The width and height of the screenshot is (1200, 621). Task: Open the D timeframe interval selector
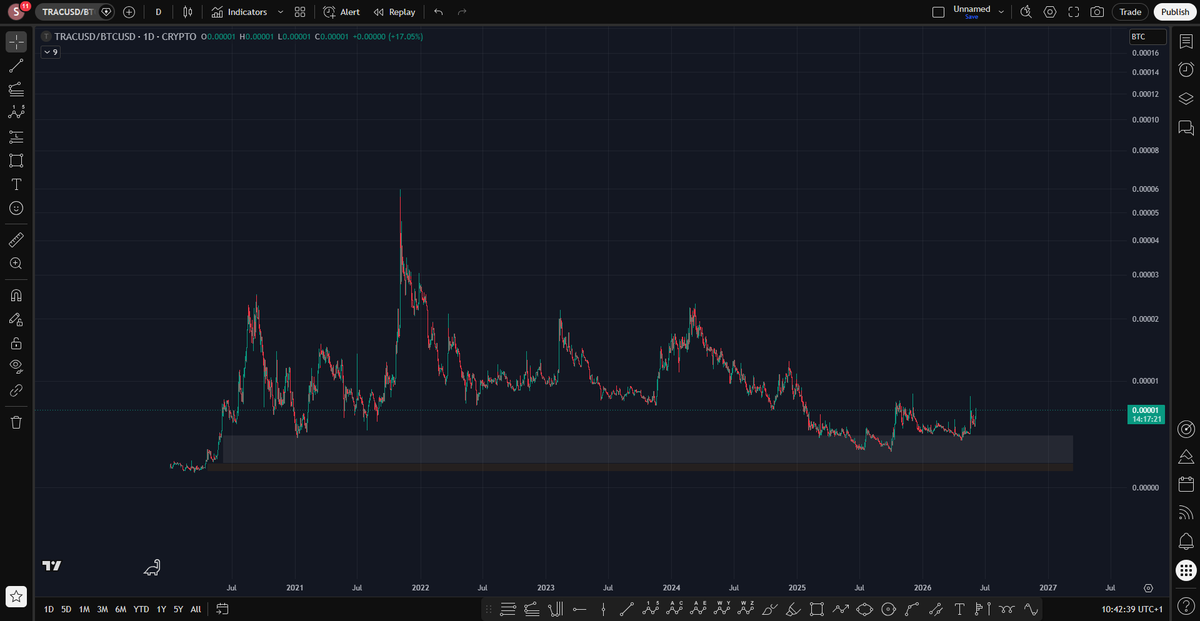coord(158,12)
